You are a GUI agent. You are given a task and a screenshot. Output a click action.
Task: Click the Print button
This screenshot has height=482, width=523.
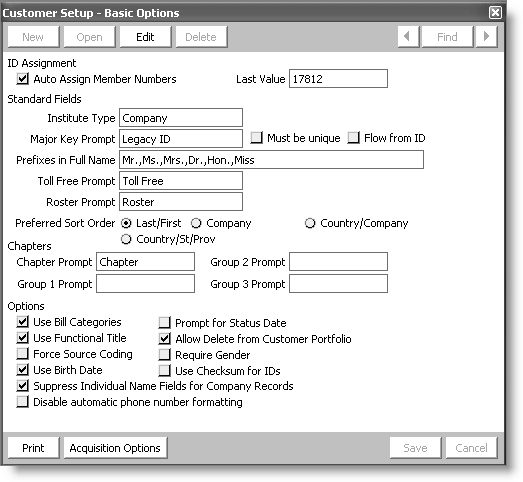pyautogui.click(x=33, y=448)
